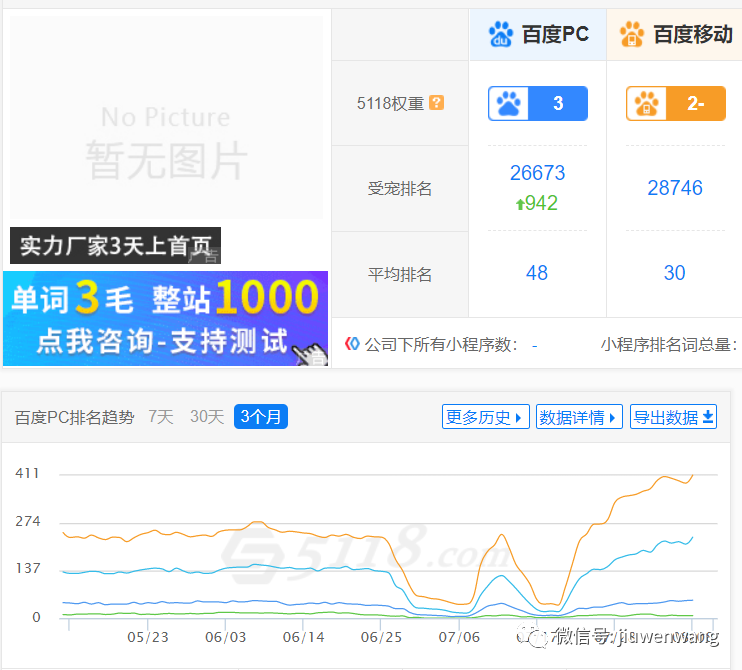Click the 06/03 date on chart axis
Screen dimensions: 742x670
226,637
